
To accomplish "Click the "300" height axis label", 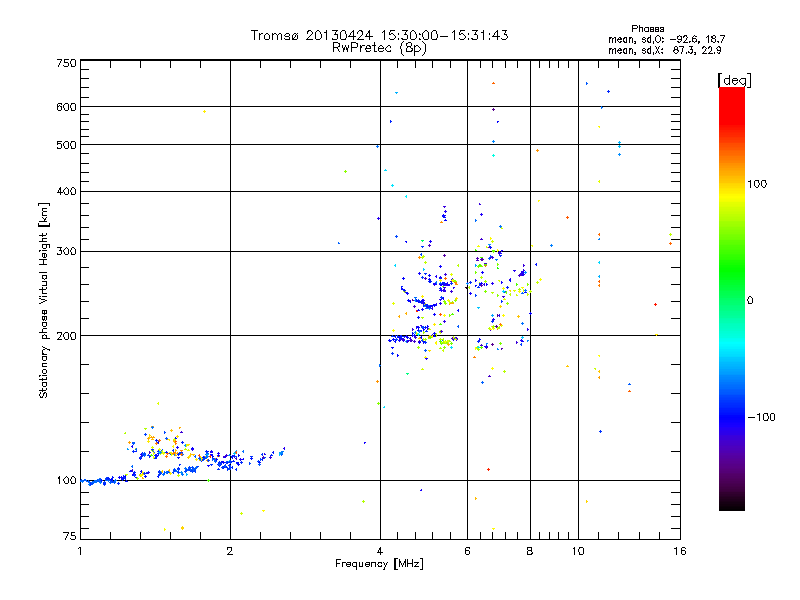I will (x=67, y=252).
